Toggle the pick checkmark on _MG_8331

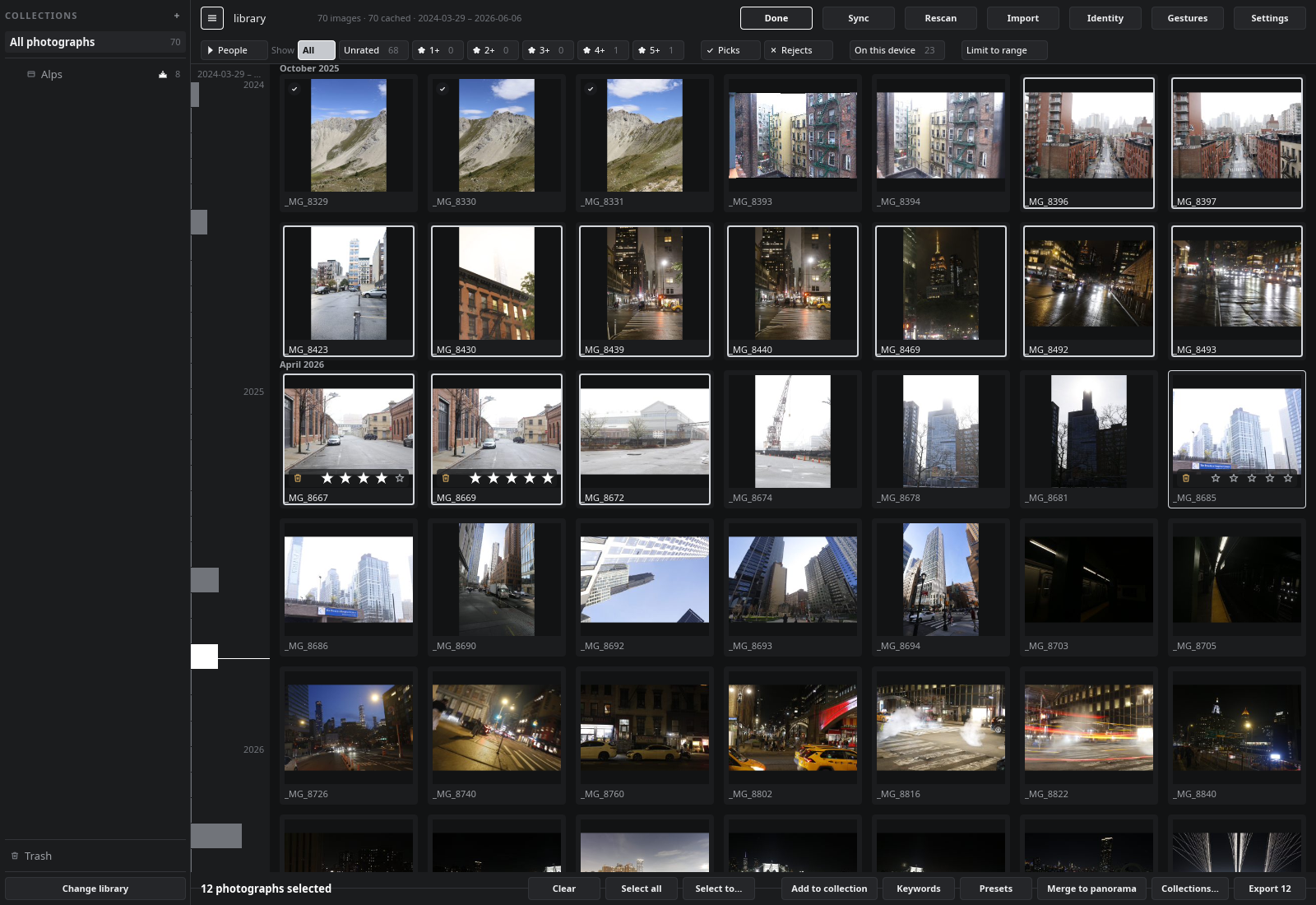(591, 89)
